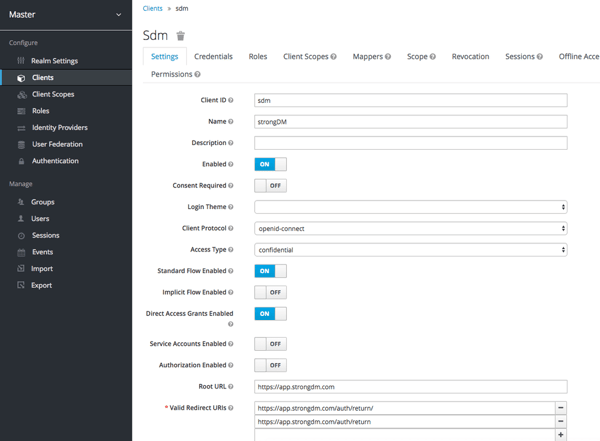The height and width of the screenshot is (441, 600).
Task: Click the Authentication lock icon
Action: pos(21,161)
